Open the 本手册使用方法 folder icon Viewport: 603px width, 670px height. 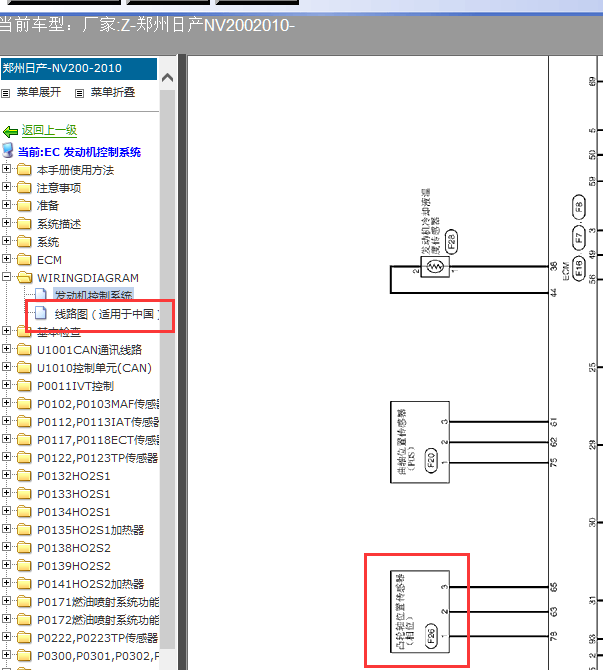tap(24, 170)
